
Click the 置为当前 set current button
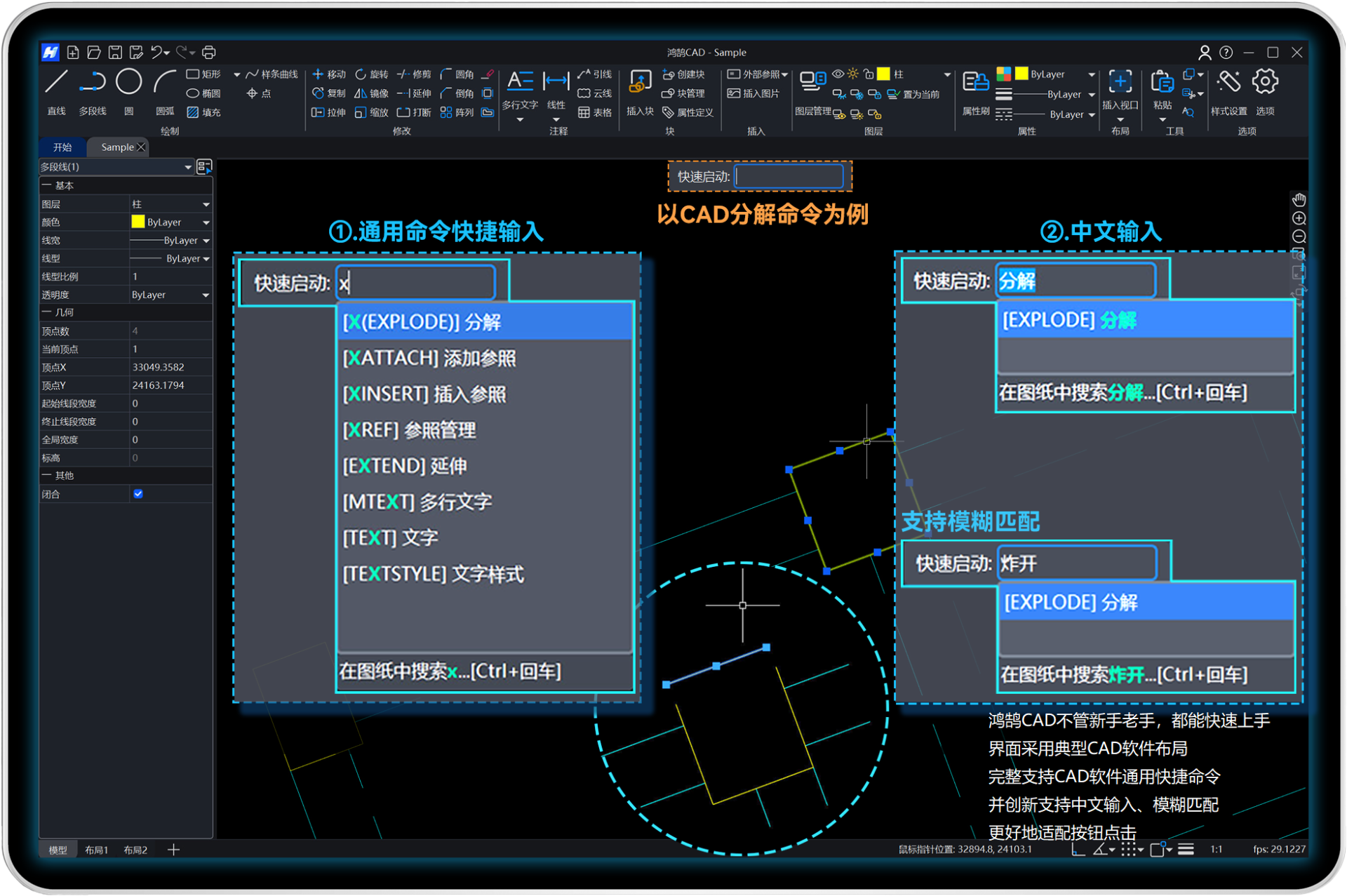[x=913, y=94]
